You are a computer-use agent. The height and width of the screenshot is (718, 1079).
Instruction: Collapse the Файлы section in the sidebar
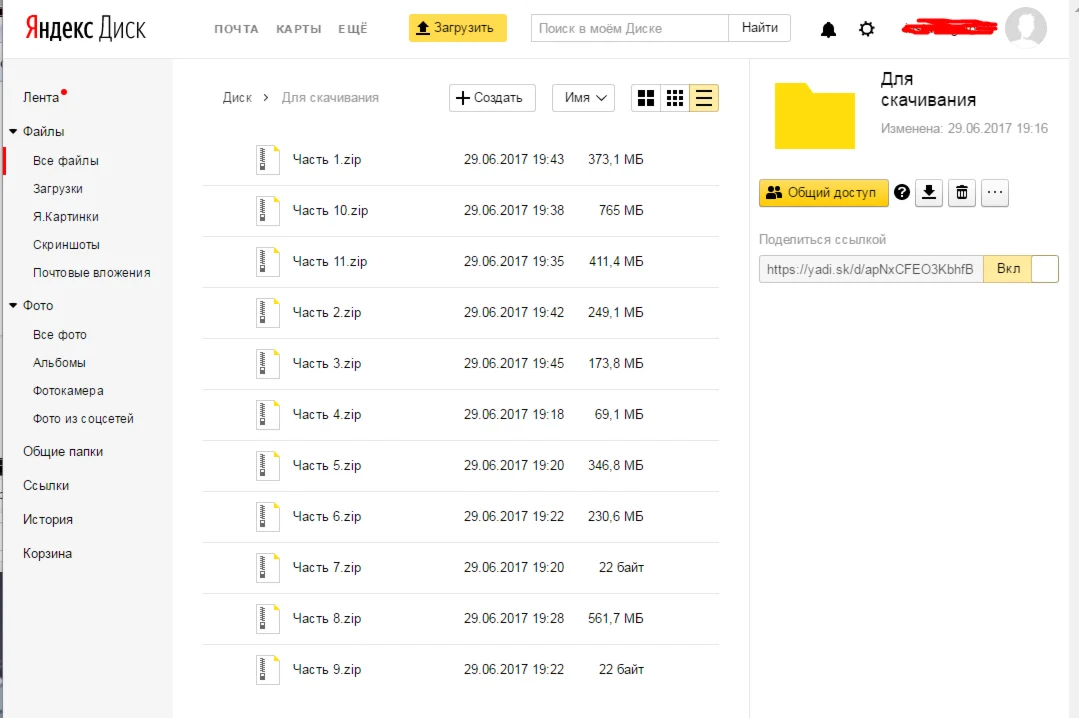(13, 131)
